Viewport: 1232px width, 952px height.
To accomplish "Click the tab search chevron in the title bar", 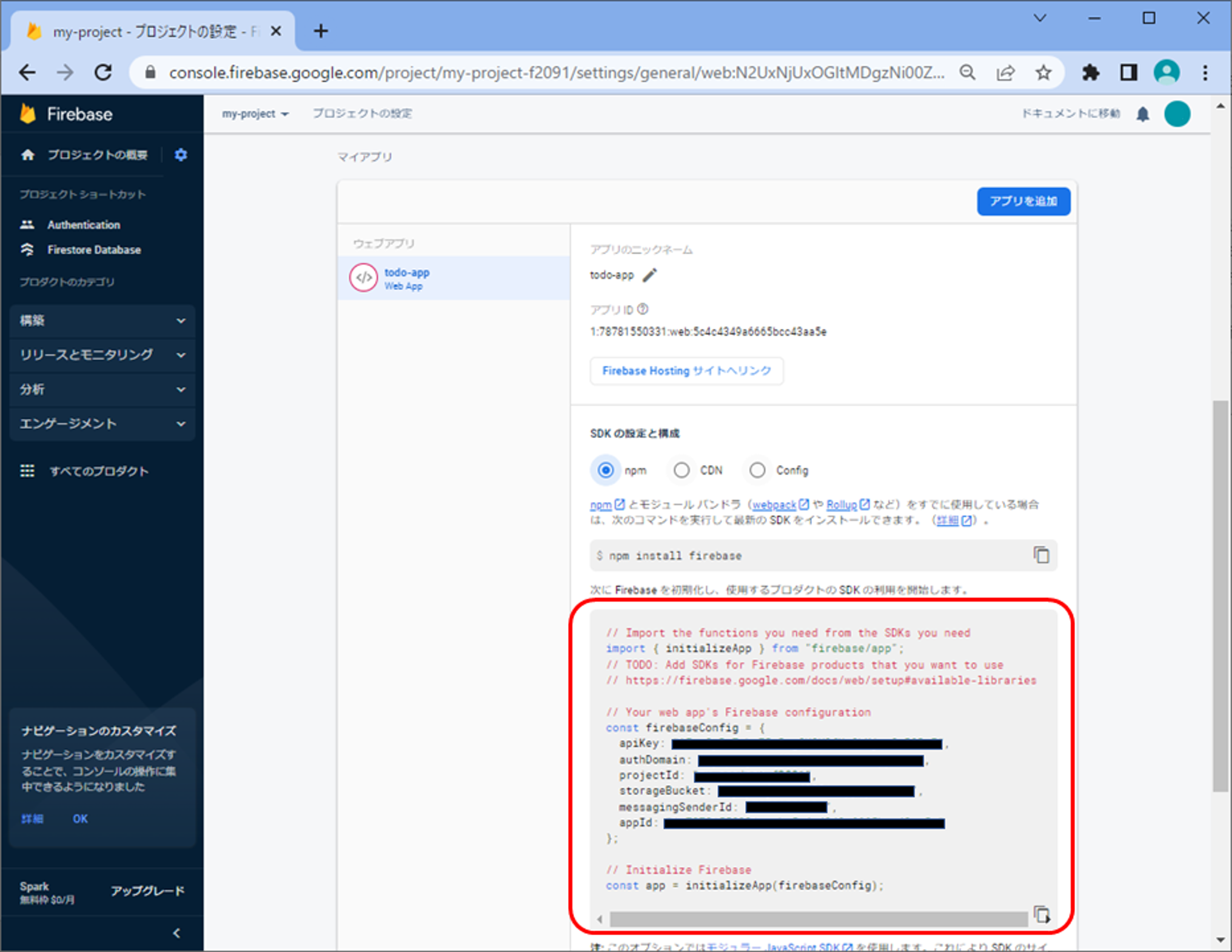I will [x=1040, y=18].
